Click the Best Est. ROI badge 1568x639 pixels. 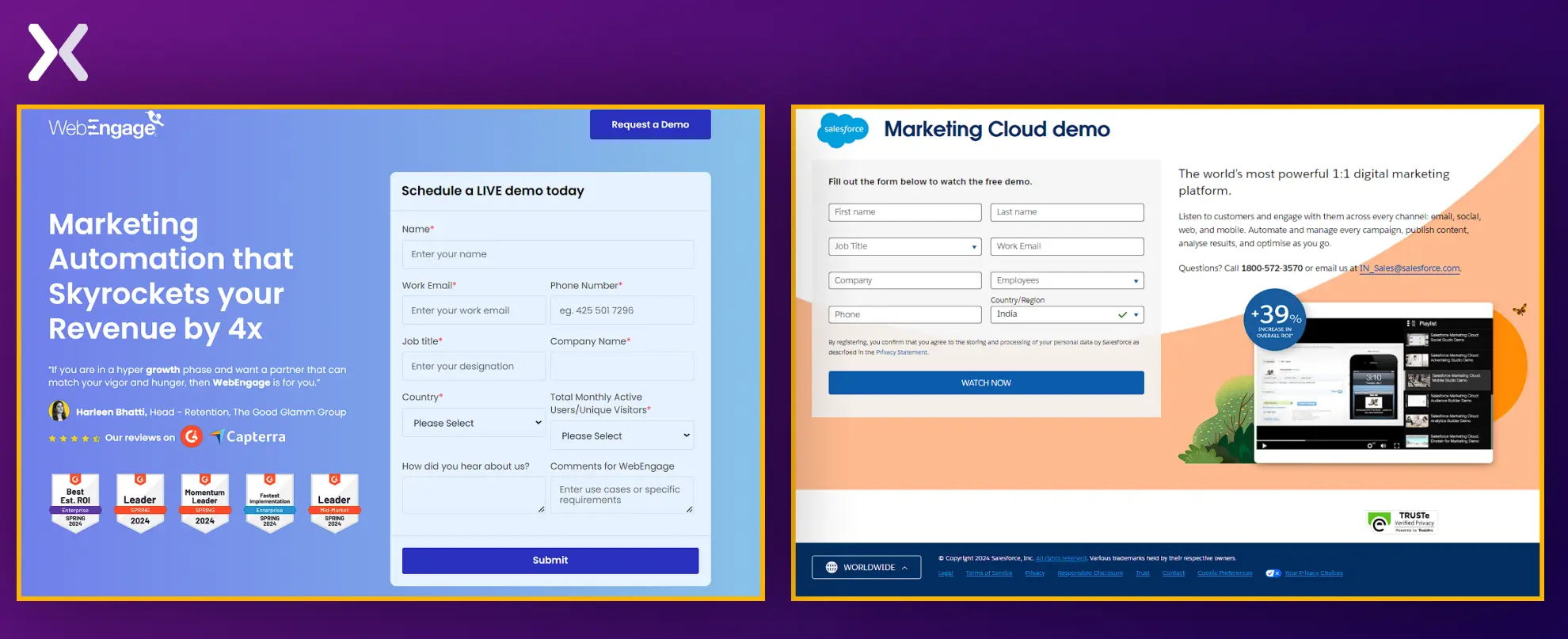coord(75,503)
